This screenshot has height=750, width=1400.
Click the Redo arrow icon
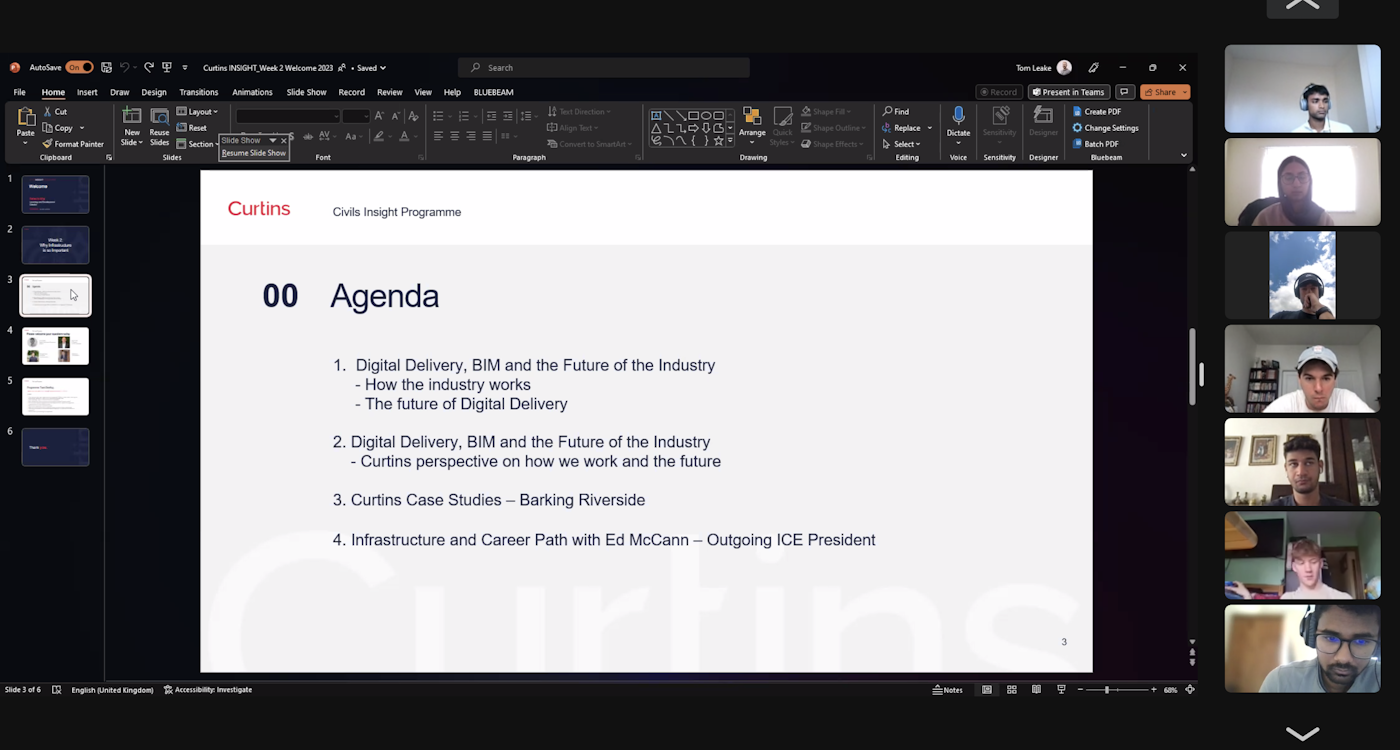coord(149,68)
